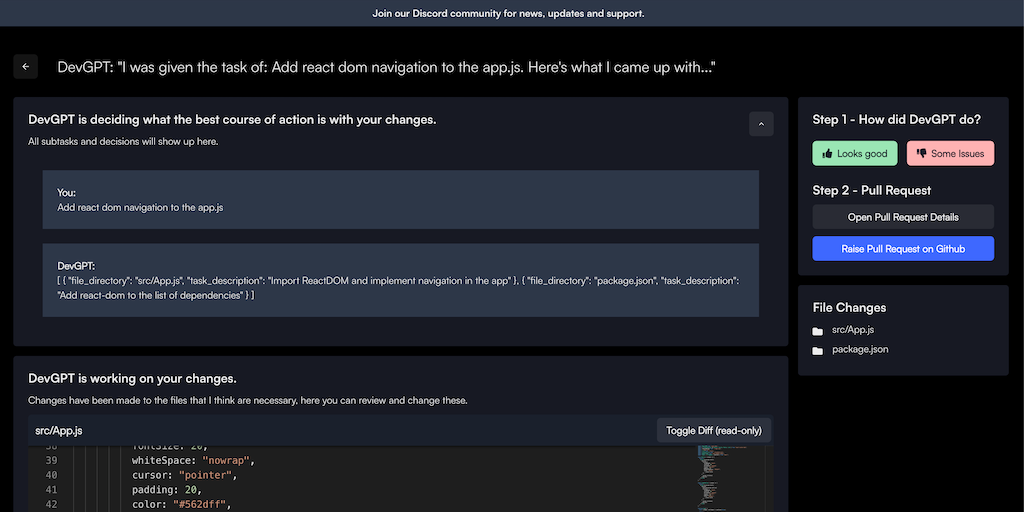Click the back arrow icon
The width and height of the screenshot is (1024, 512).
pos(26,67)
